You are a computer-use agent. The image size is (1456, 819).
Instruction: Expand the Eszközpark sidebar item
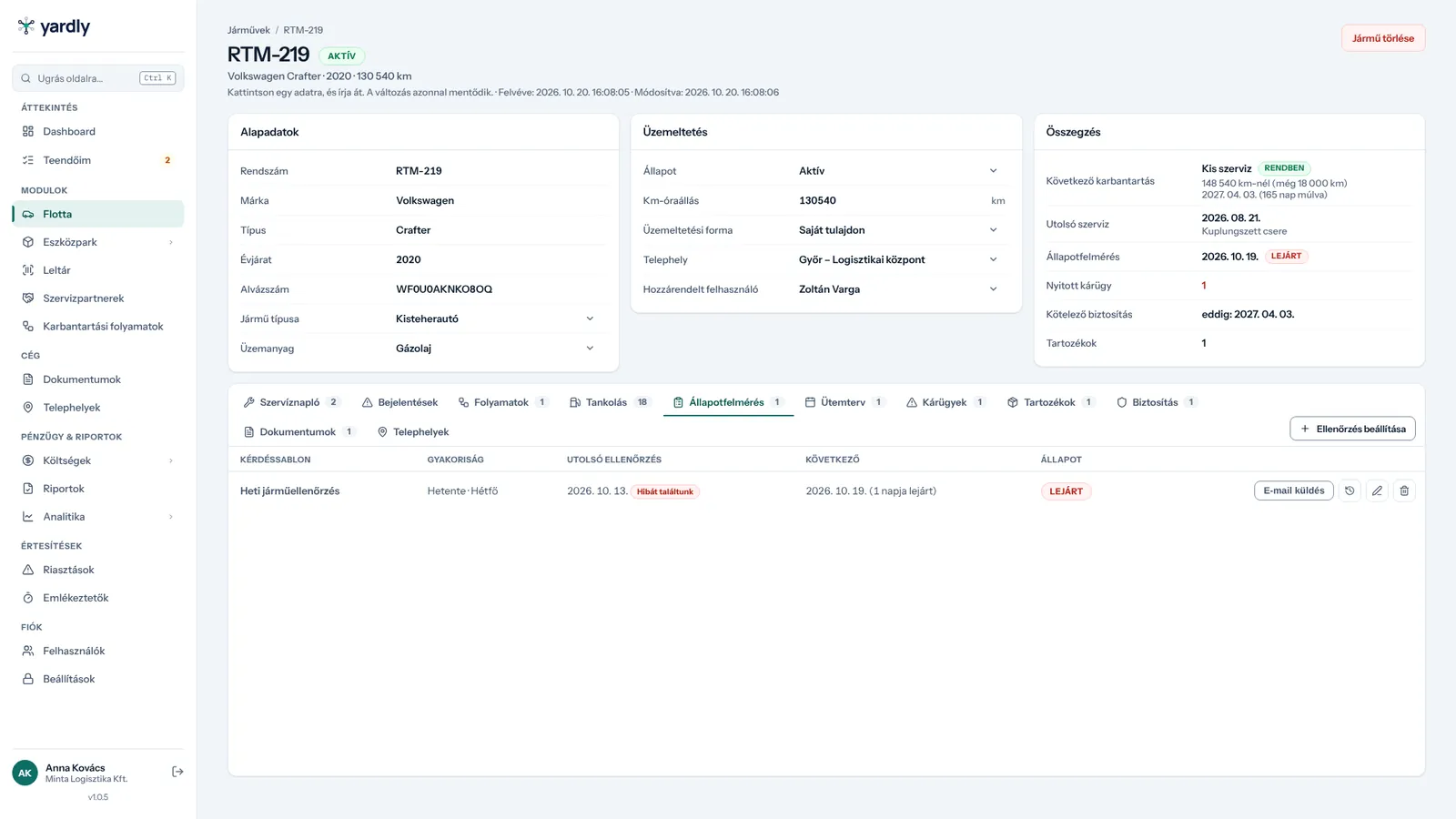click(98, 242)
